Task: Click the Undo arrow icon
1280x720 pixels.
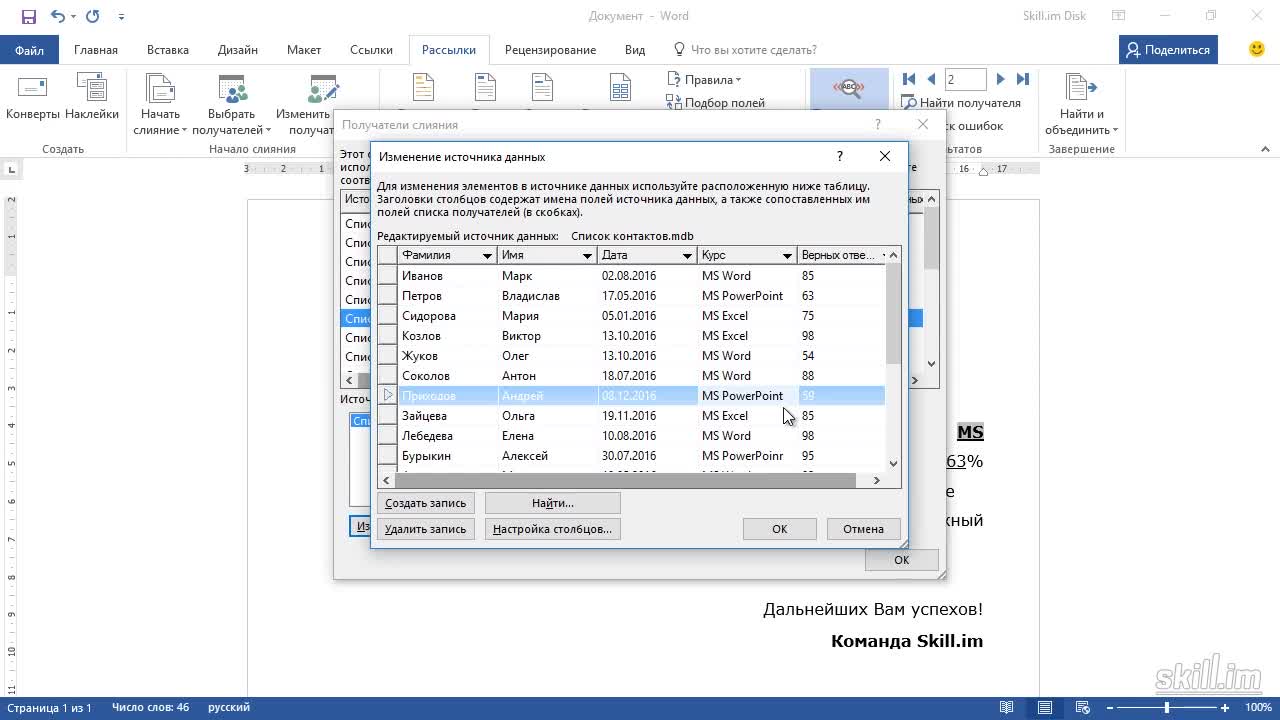Action: (x=57, y=16)
